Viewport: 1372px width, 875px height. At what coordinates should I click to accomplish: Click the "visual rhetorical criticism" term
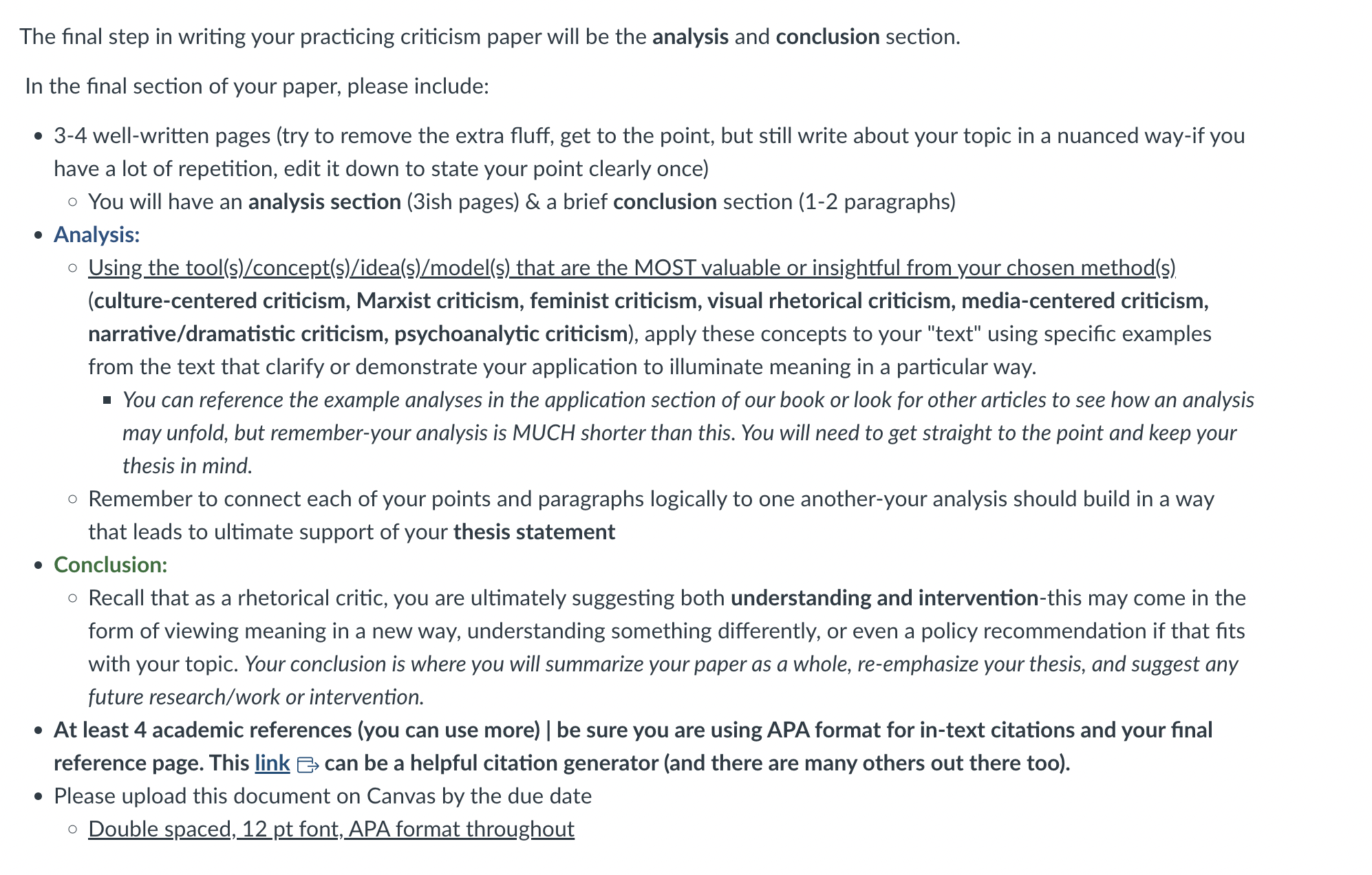coord(828,301)
